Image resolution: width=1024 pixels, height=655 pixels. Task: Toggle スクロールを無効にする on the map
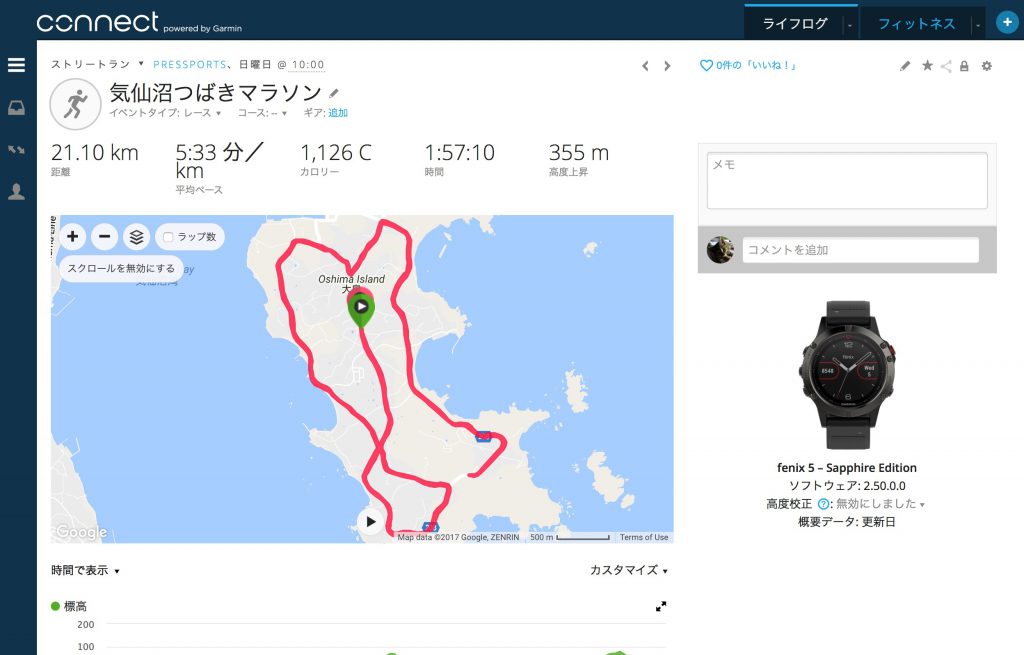121,268
